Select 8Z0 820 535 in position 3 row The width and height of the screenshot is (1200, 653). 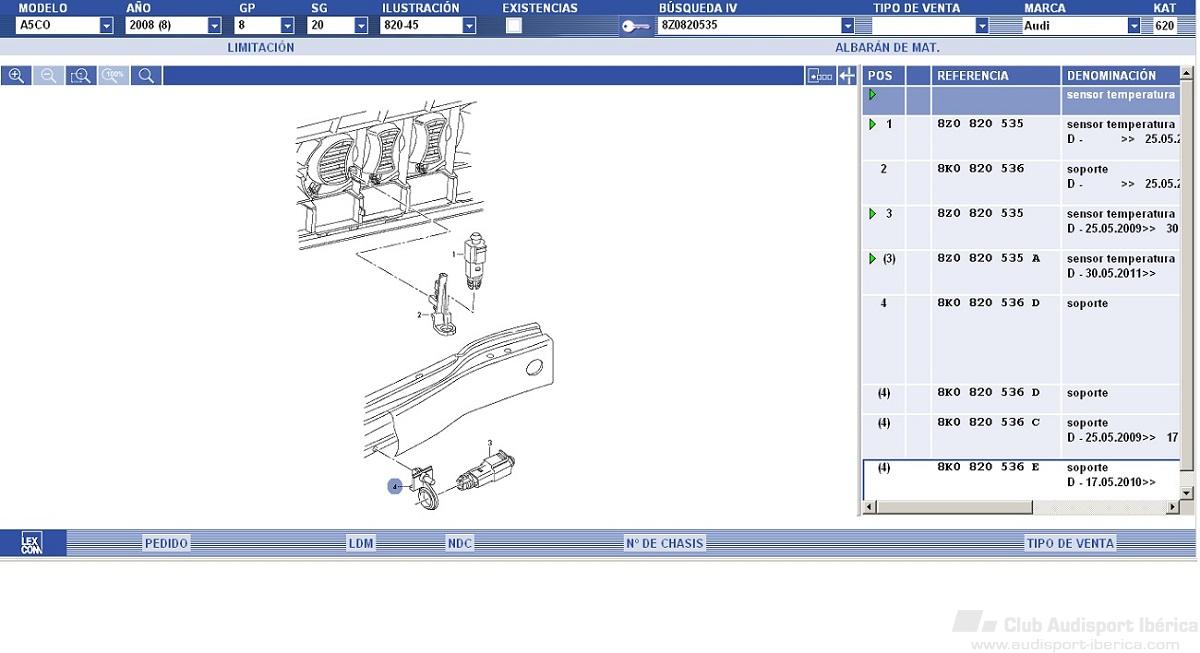pyautogui.click(x=981, y=213)
